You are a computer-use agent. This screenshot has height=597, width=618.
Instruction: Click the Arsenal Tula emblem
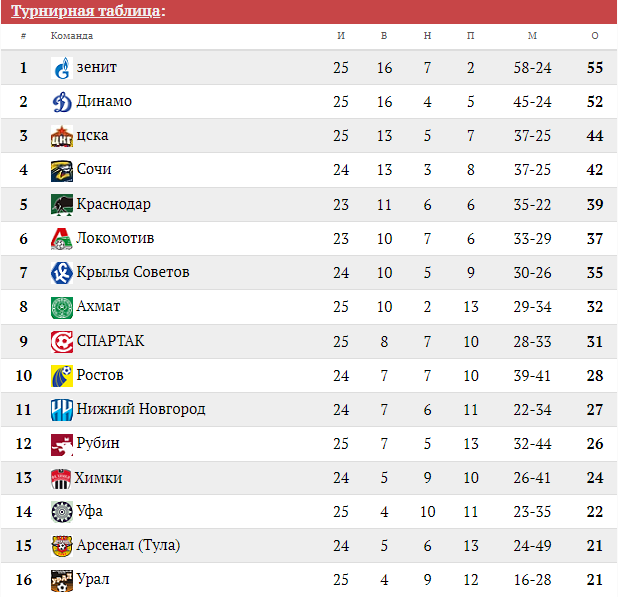click(62, 546)
